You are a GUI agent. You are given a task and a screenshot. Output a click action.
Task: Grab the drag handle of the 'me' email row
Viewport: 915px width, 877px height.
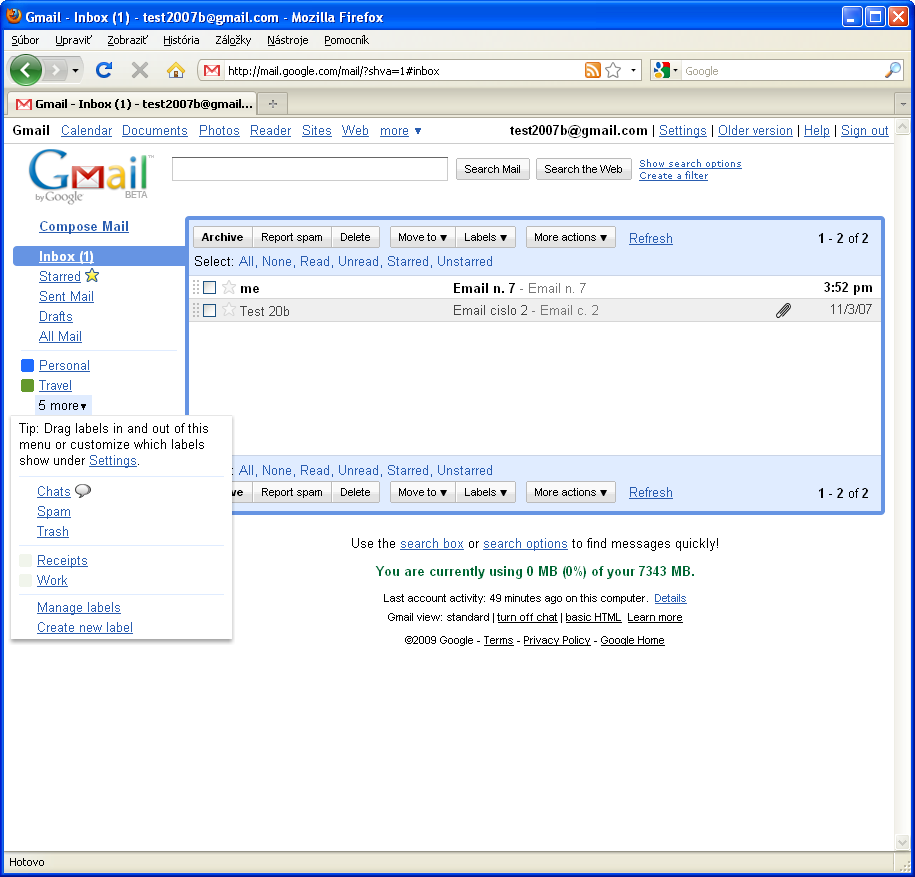tap(195, 288)
